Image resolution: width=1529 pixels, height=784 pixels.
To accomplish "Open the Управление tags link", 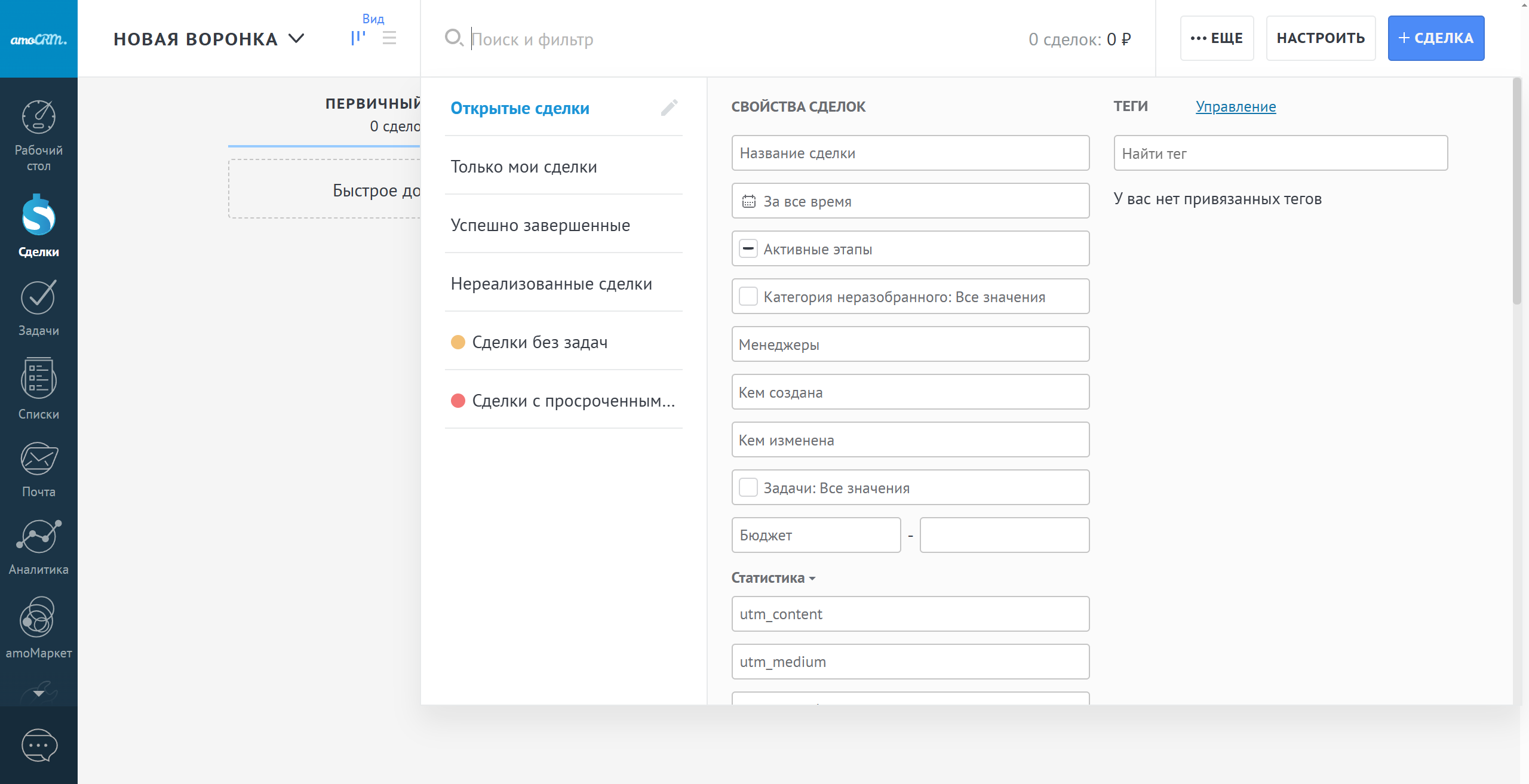I will [x=1235, y=107].
